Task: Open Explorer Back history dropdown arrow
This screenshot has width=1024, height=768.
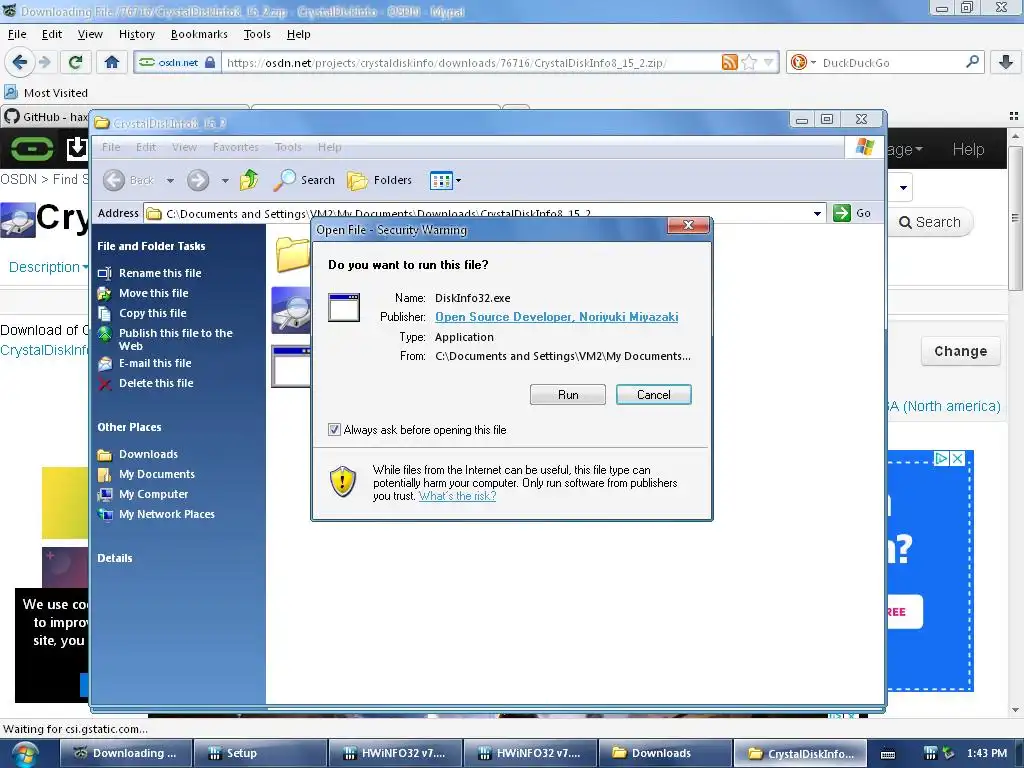Action: [x=170, y=180]
